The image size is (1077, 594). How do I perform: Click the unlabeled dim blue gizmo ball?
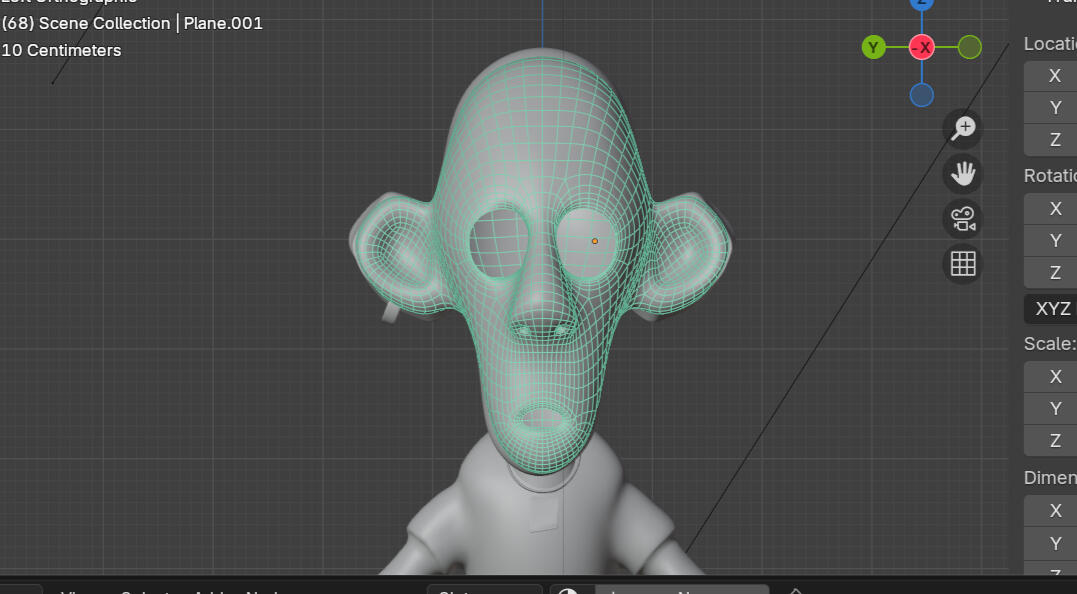tap(921, 95)
